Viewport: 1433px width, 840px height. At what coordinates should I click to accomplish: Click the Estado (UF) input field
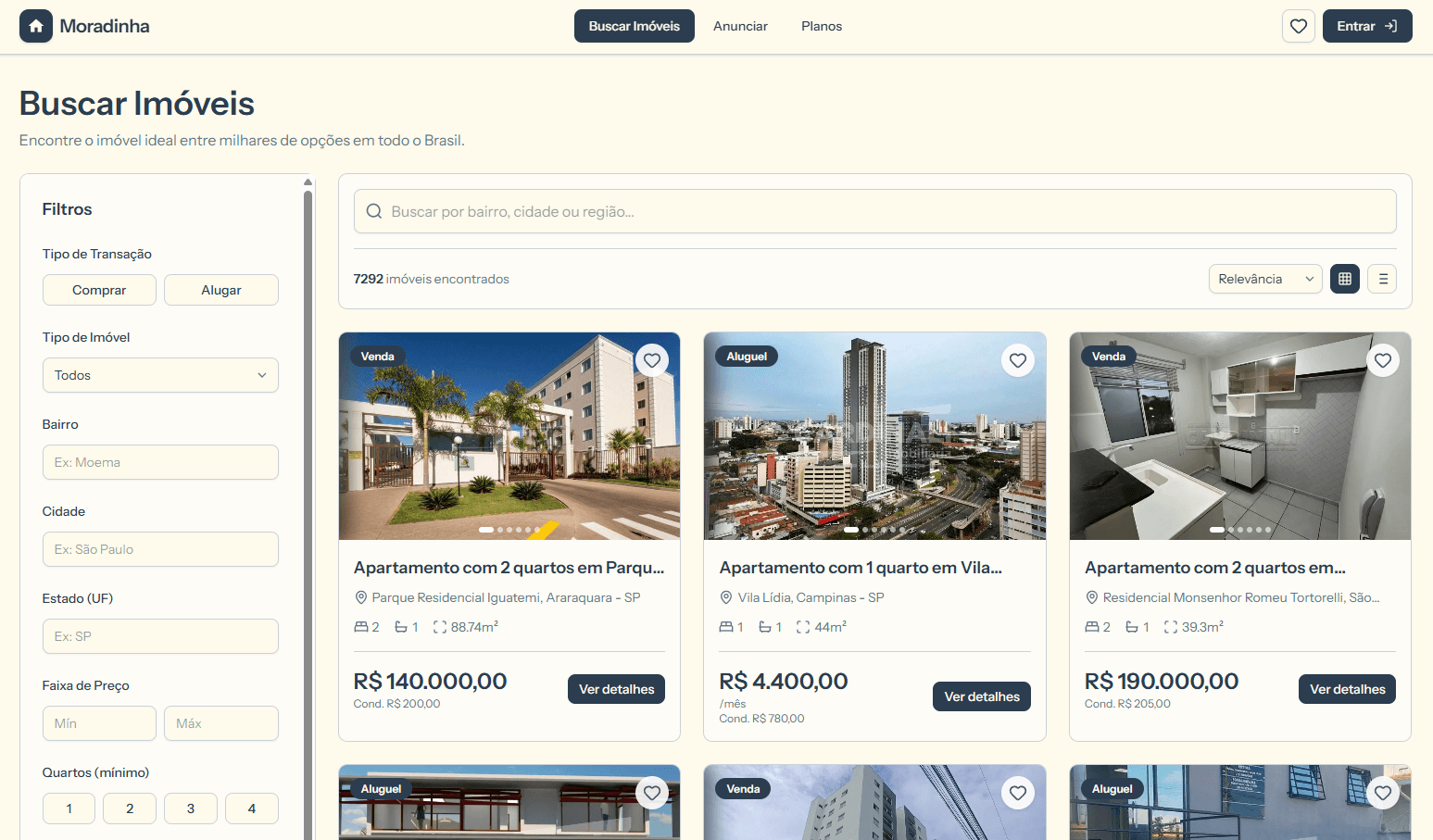tap(160, 636)
